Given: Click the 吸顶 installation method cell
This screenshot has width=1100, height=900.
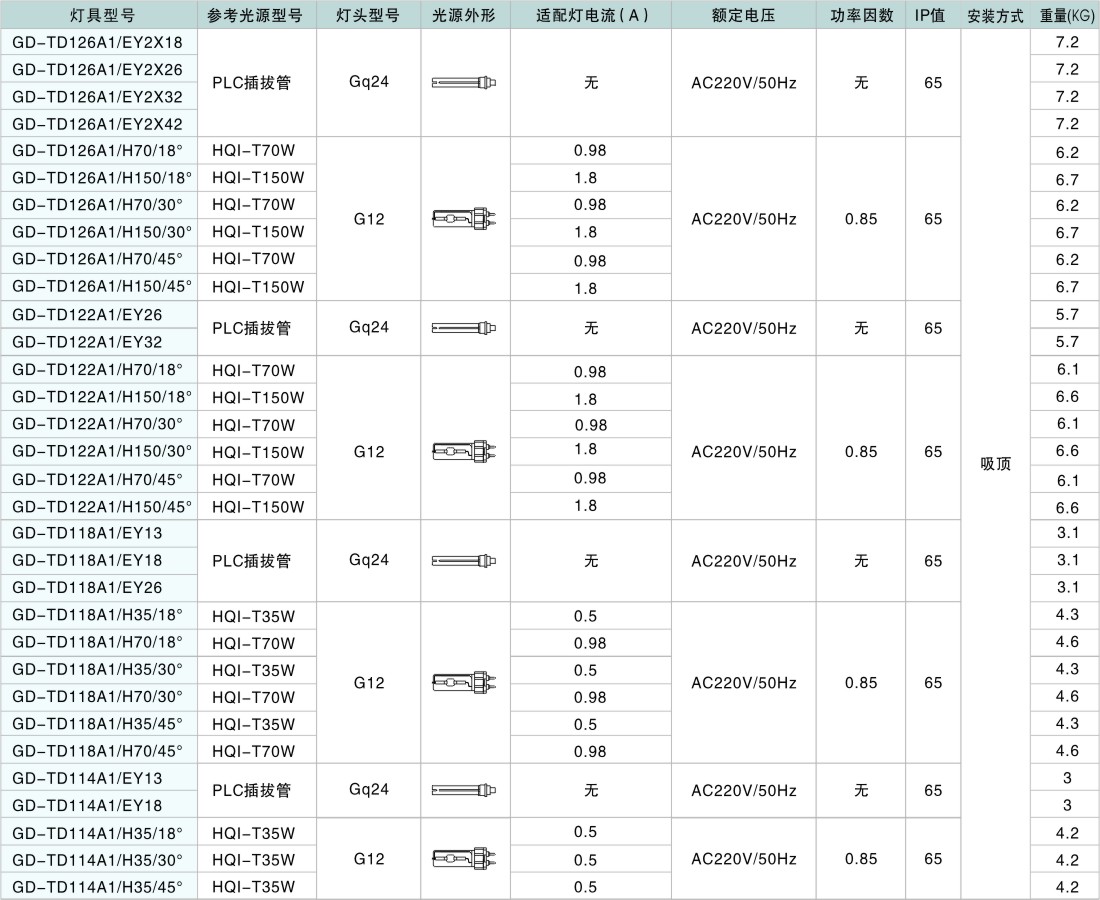Looking at the screenshot, I should 994,464.
